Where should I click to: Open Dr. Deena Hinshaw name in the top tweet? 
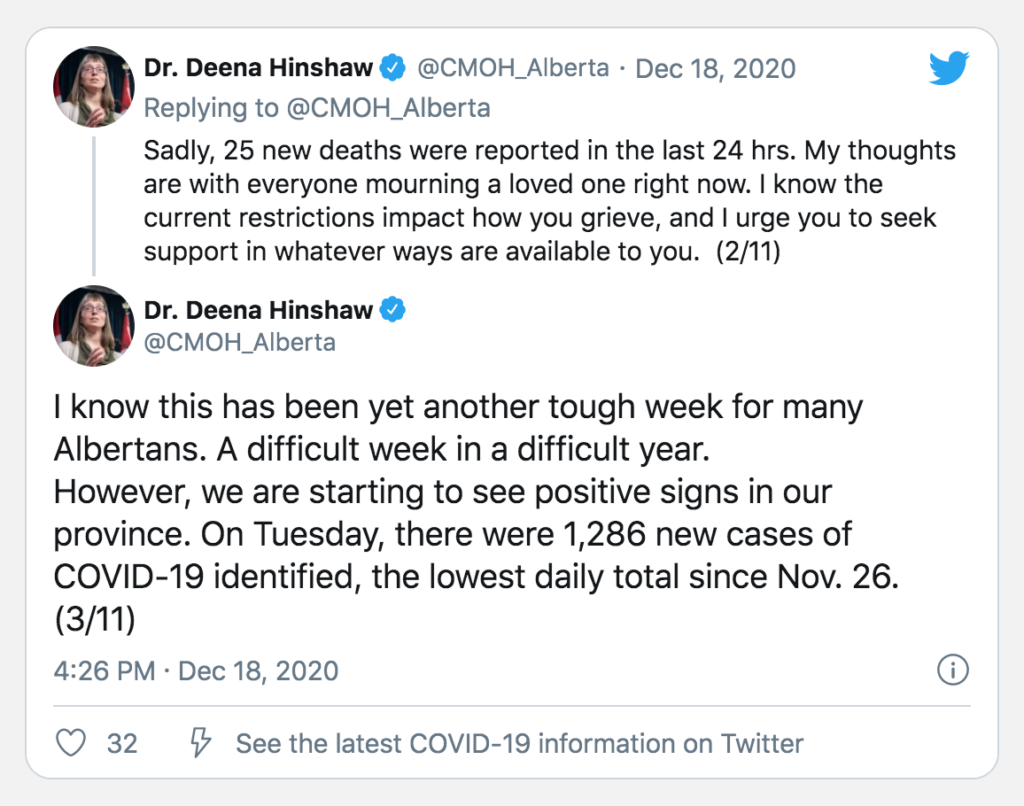tap(258, 69)
